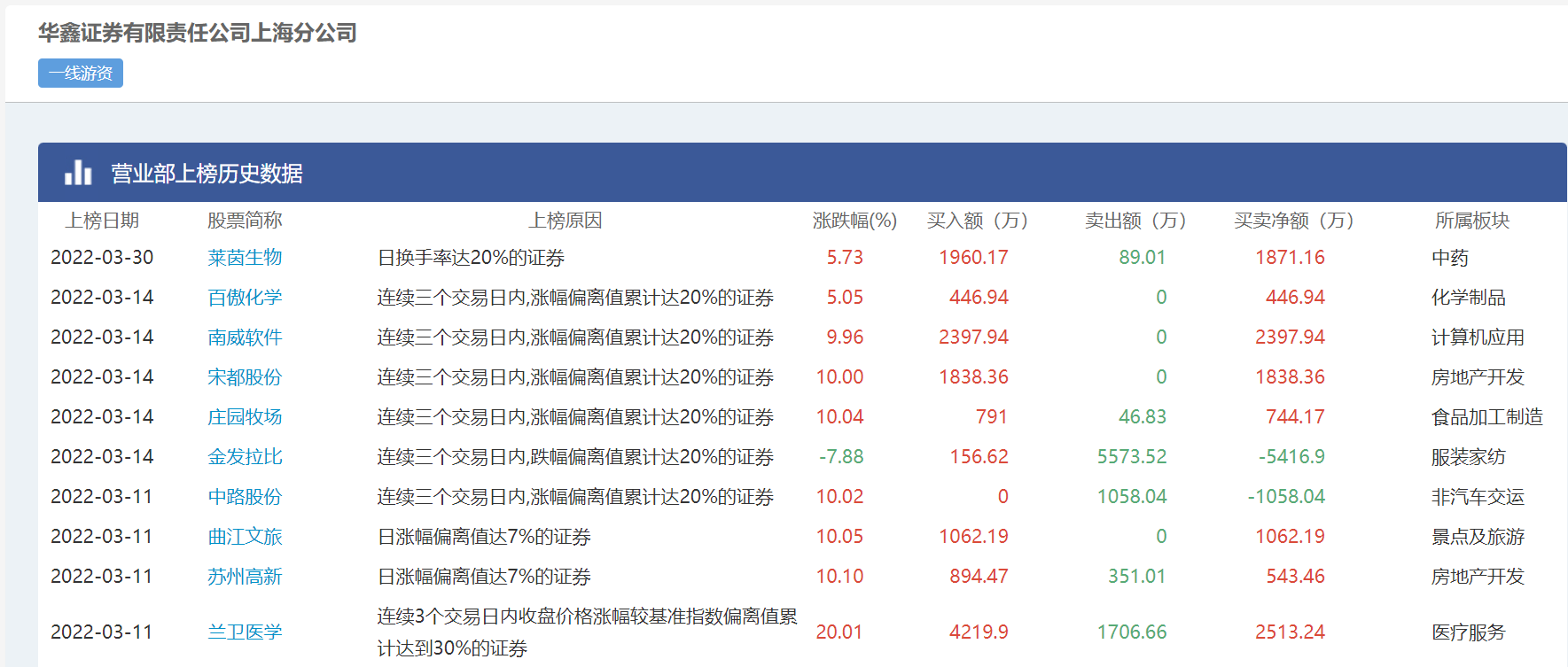Click the 股票简称 column header

(245, 221)
